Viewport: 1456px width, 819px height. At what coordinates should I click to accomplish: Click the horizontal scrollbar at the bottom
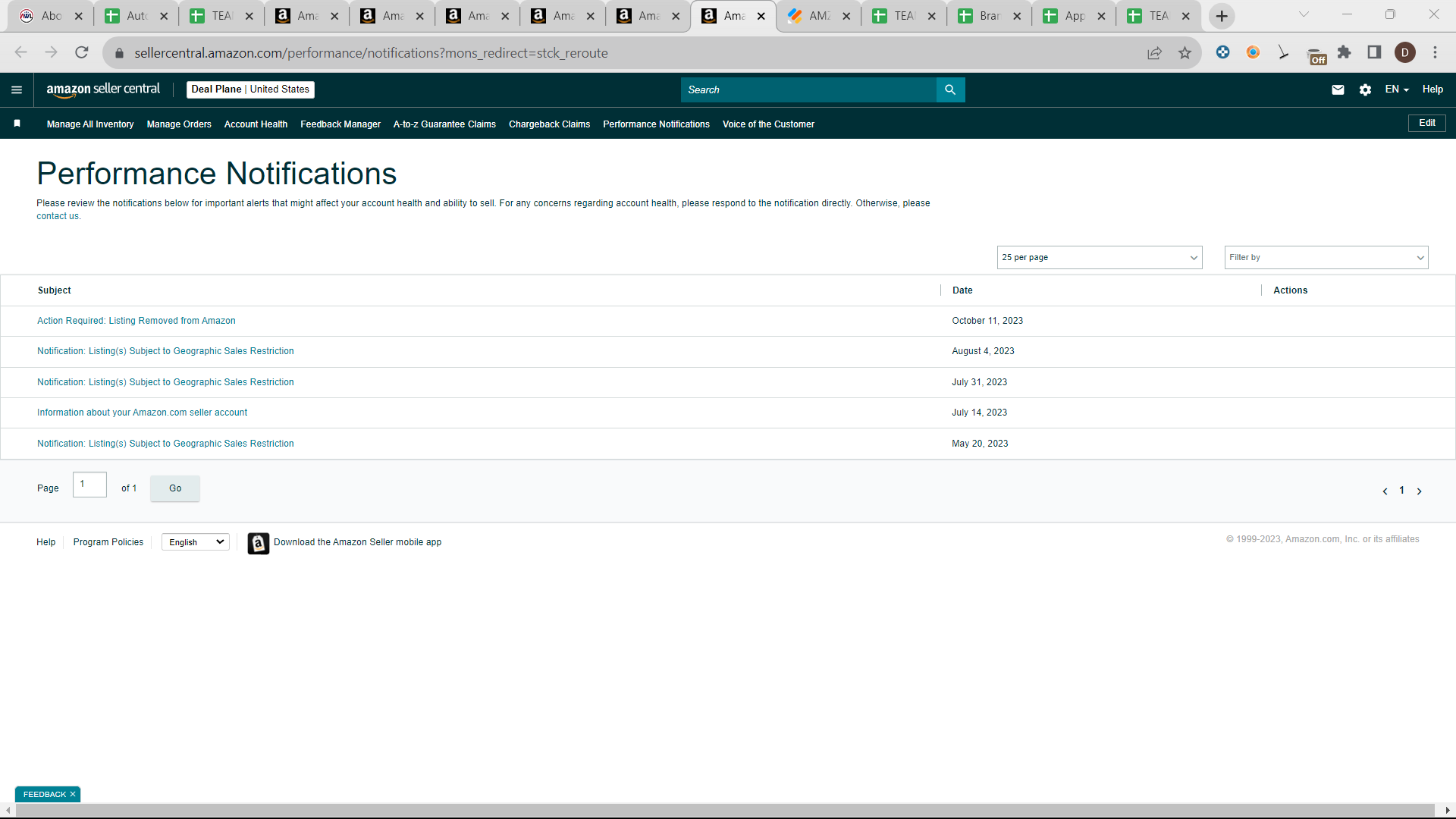point(724,811)
